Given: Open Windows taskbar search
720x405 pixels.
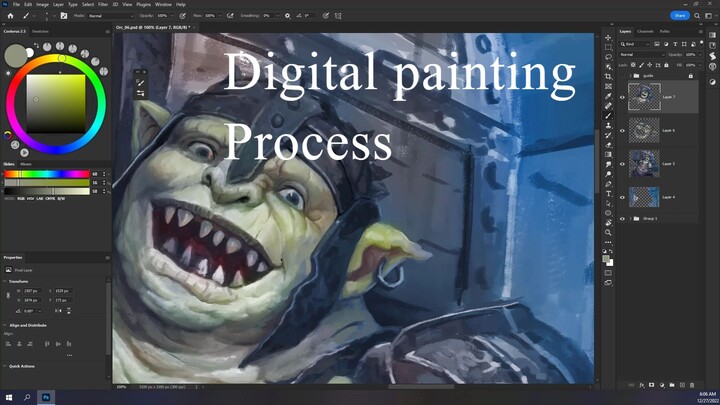Looking at the screenshot, I should click(x=27, y=397).
